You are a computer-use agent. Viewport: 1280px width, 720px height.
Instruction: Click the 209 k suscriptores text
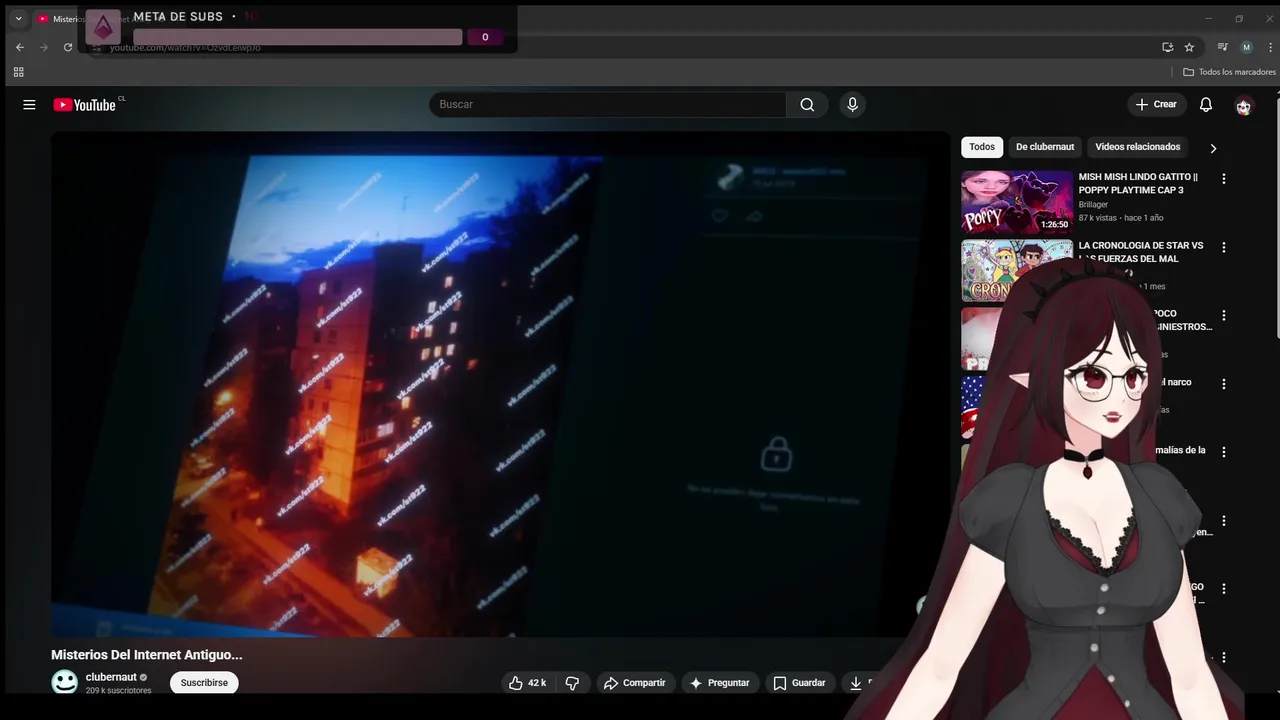118,691
